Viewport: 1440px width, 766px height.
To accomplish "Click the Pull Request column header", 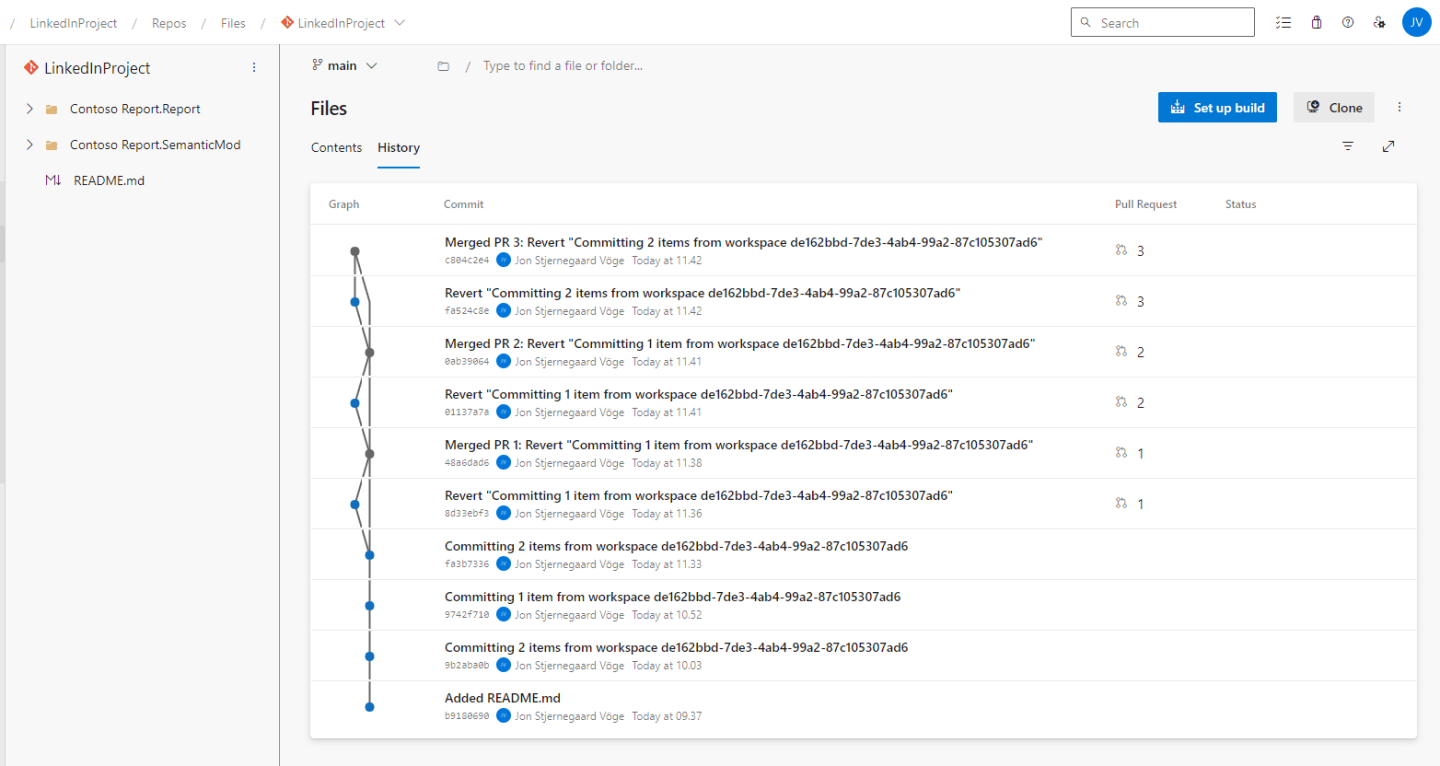I will tap(1146, 204).
